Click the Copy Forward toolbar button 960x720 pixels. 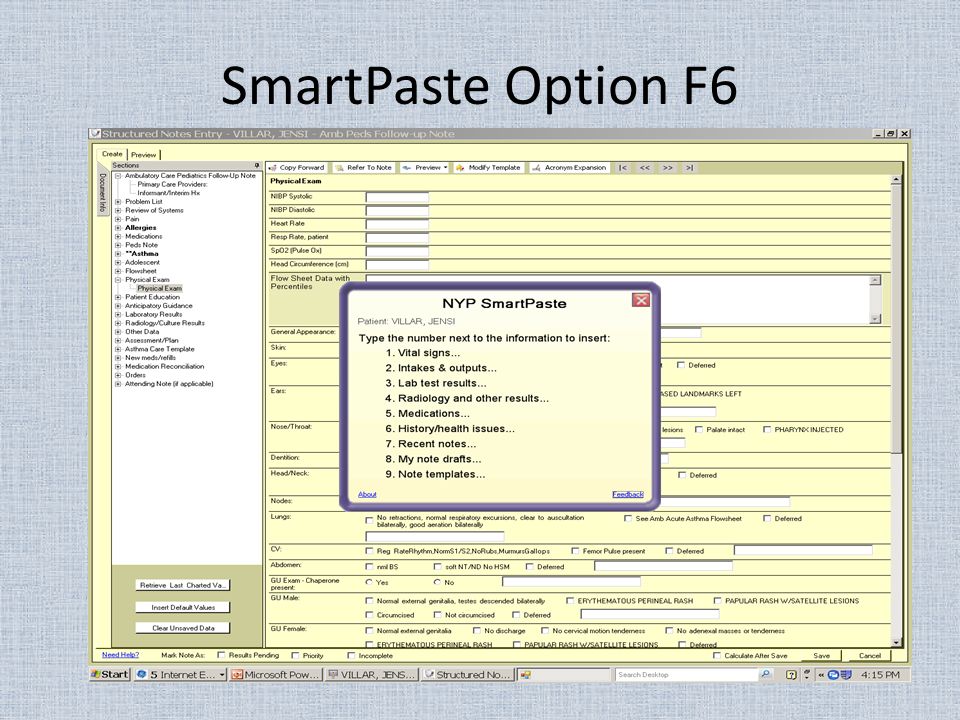(x=297, y=168)
